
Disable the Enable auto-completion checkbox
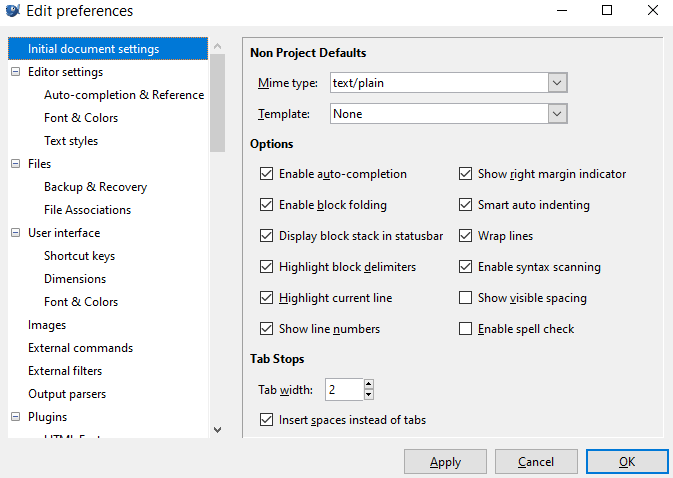(266, 174)
